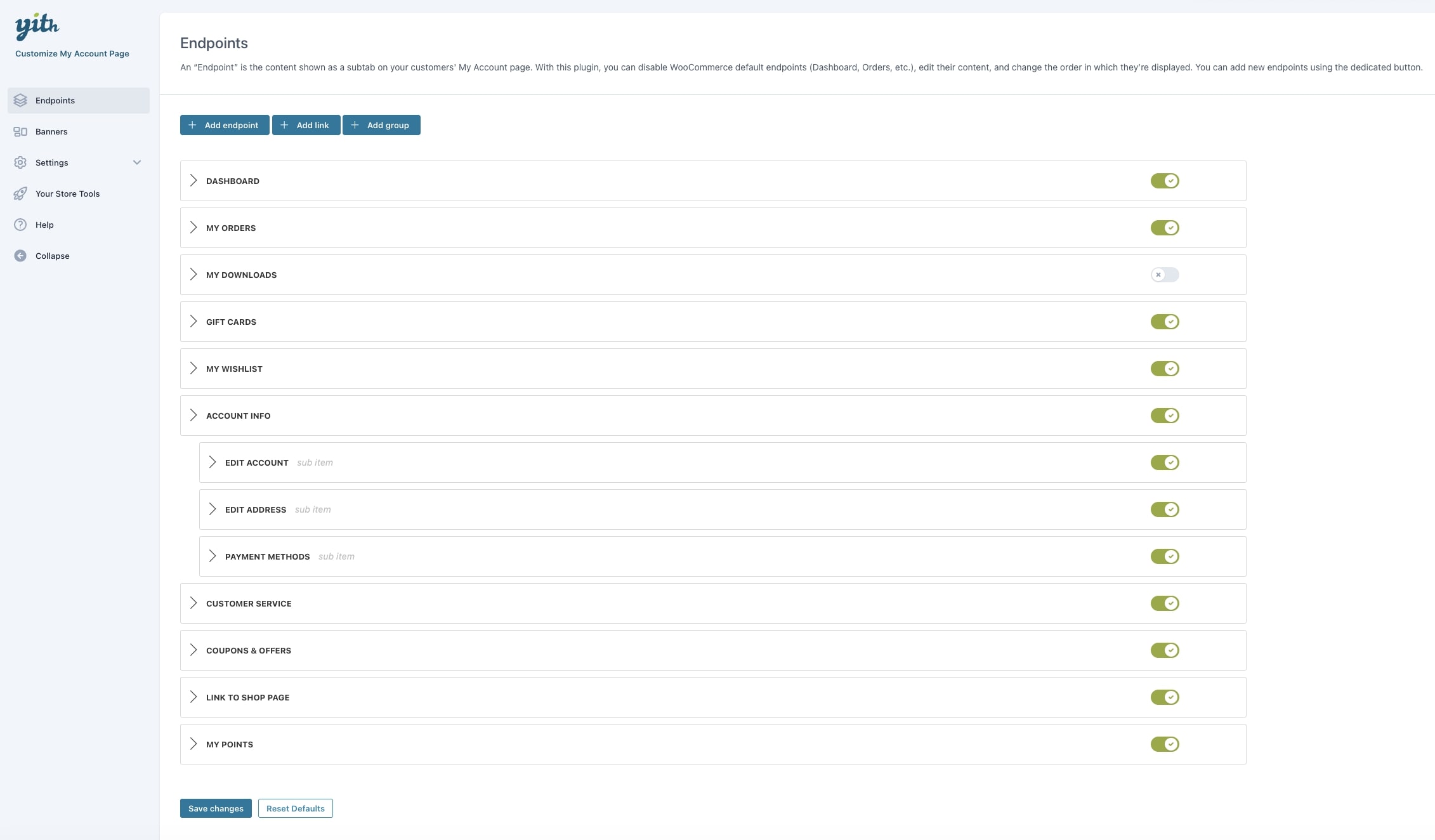
Task: Go to Your Store Tools section
Action: pyautogui.click(x=67, y=194)
